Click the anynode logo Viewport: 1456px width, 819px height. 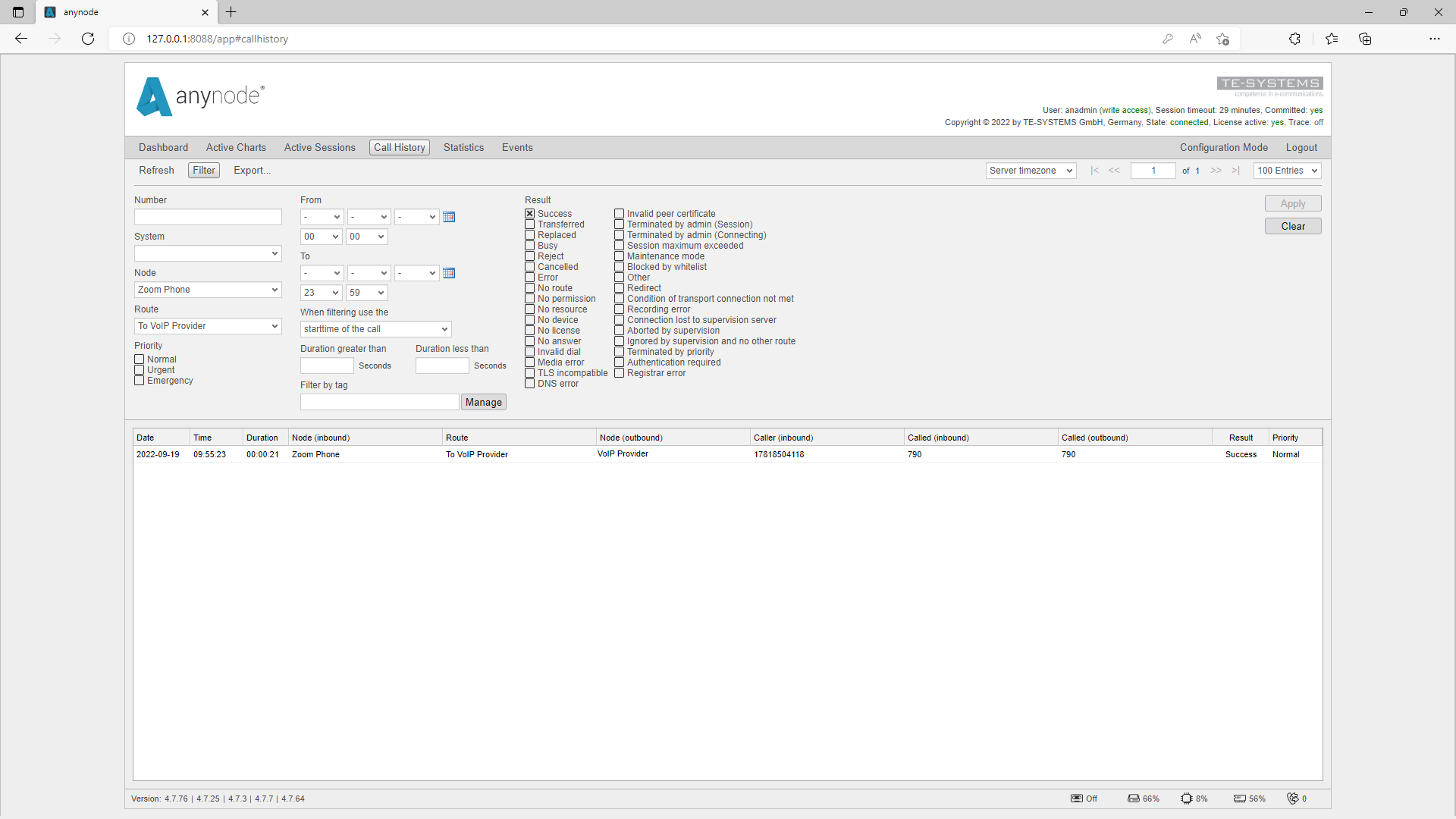pos(200,96)
